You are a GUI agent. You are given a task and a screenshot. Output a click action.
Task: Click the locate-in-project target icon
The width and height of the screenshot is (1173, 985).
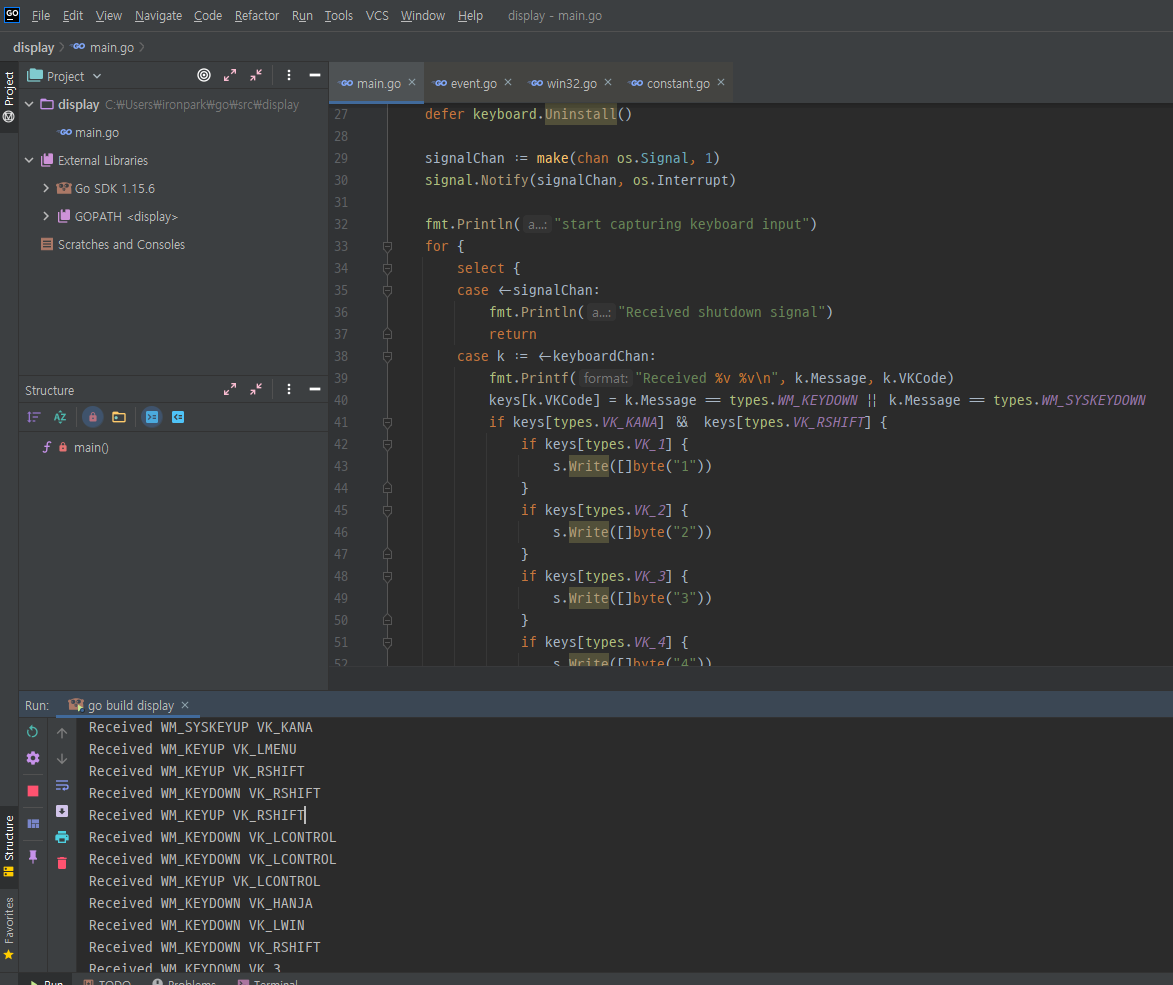click(203, 76)
